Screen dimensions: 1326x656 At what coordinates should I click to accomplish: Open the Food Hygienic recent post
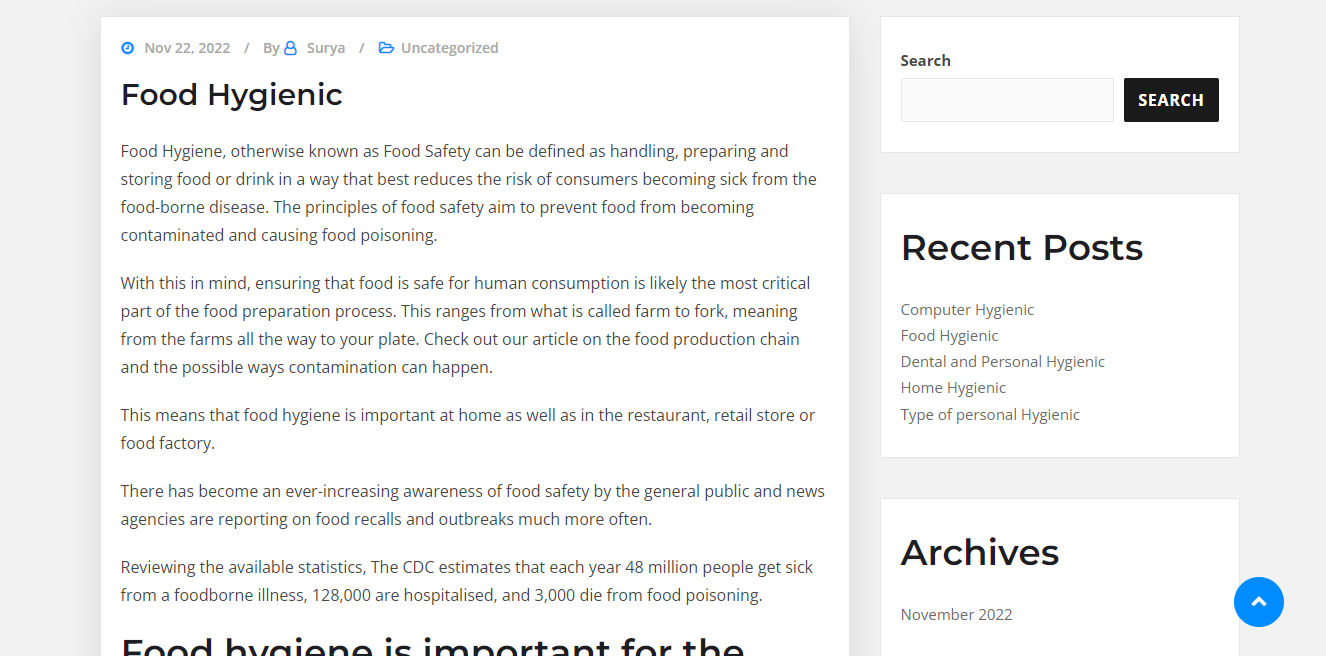[948, 335]
